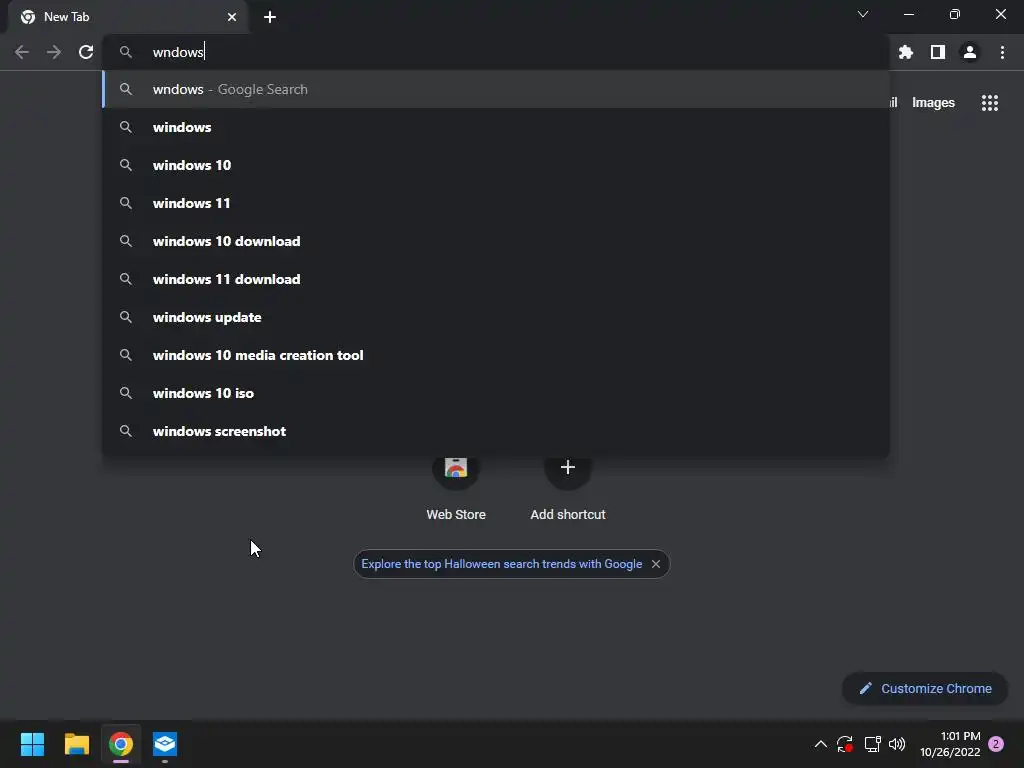Click Customize Chrome button
The image size is (1024, 768).
(x=925, y=688)
